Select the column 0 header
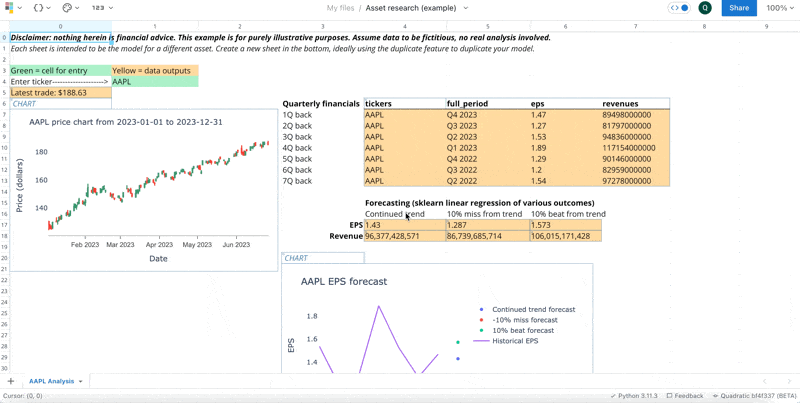The width and height of the screenshot is (800, 403). tap(60, 27)
